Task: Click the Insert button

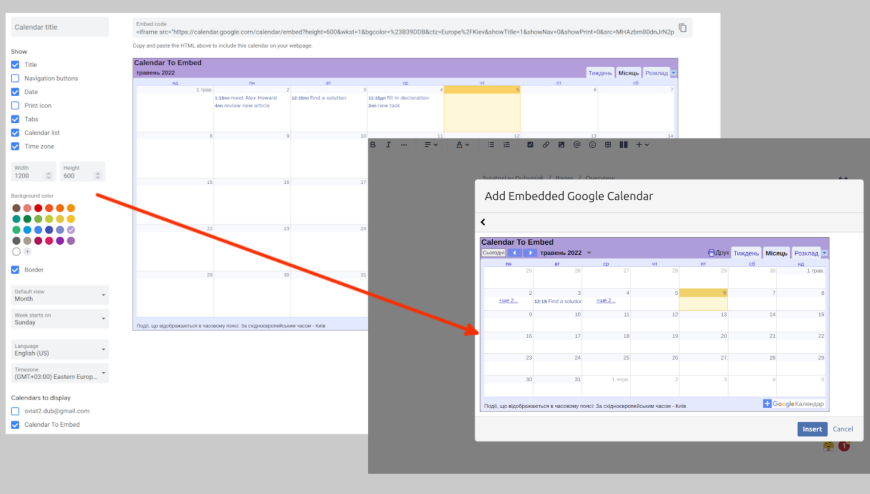Action: click(812, 429)
